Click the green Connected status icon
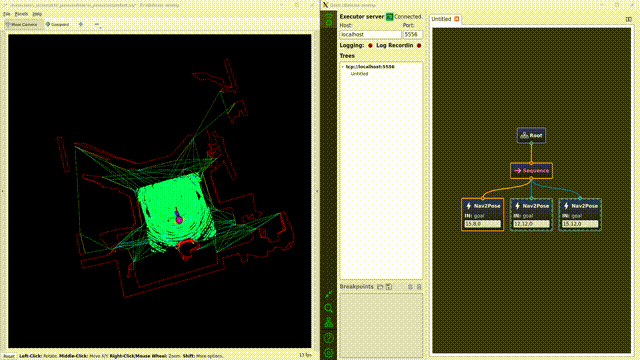The width and height of the screenshot is (640, 360). pos(389,17)
